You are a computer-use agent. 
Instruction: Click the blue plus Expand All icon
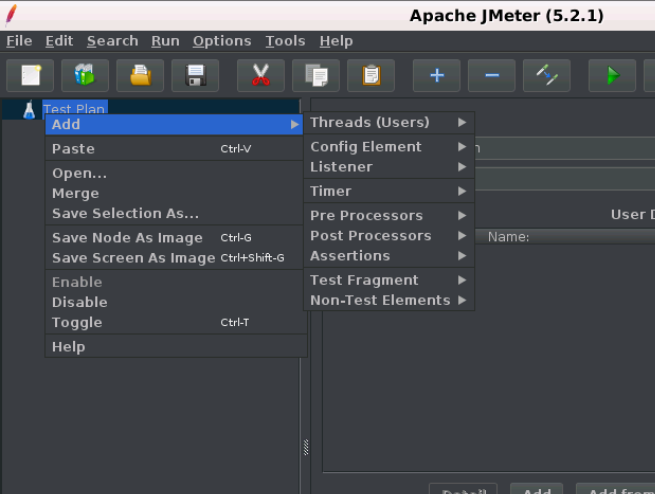coord(437,76)
